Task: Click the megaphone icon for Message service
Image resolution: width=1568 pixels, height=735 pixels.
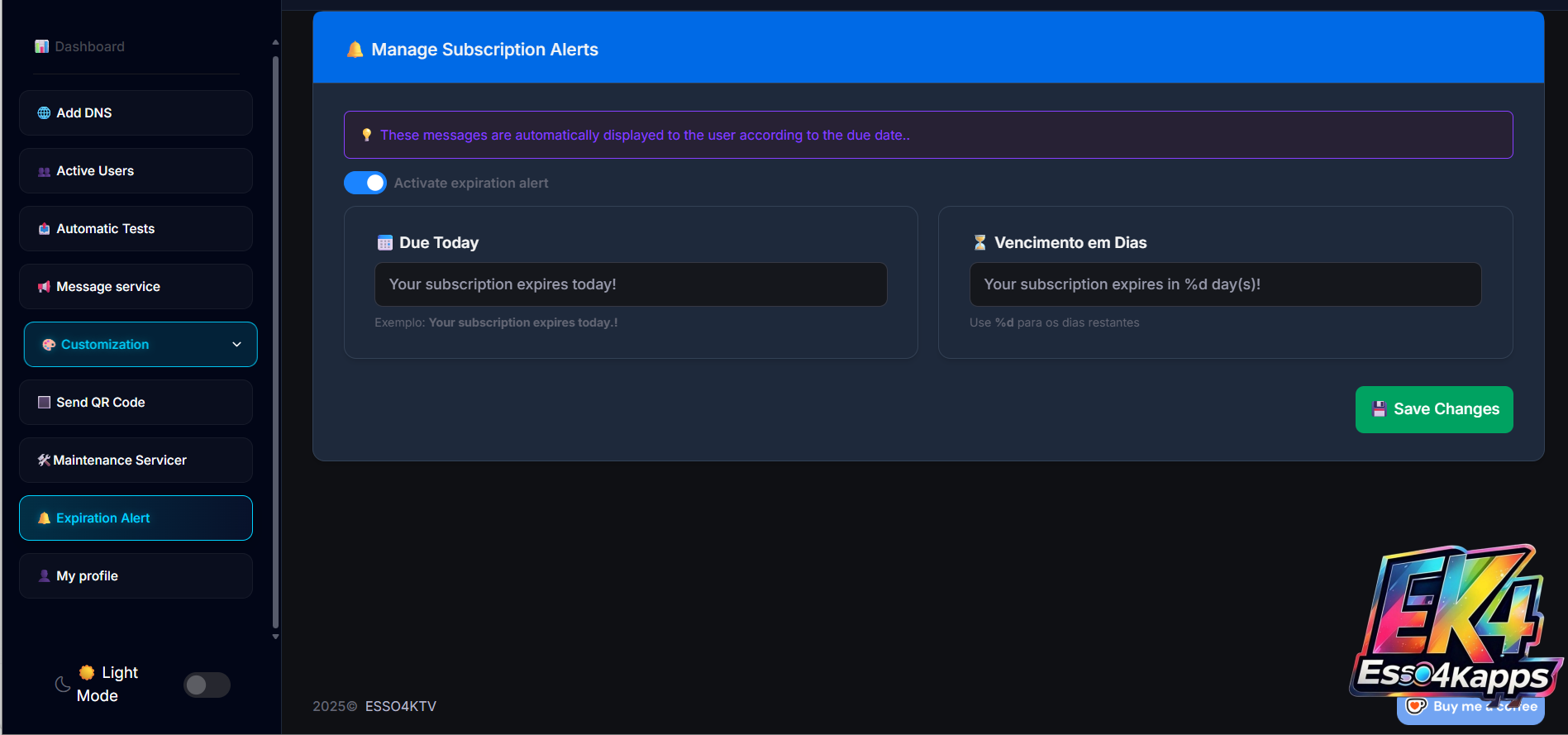Action: [44, 287]
